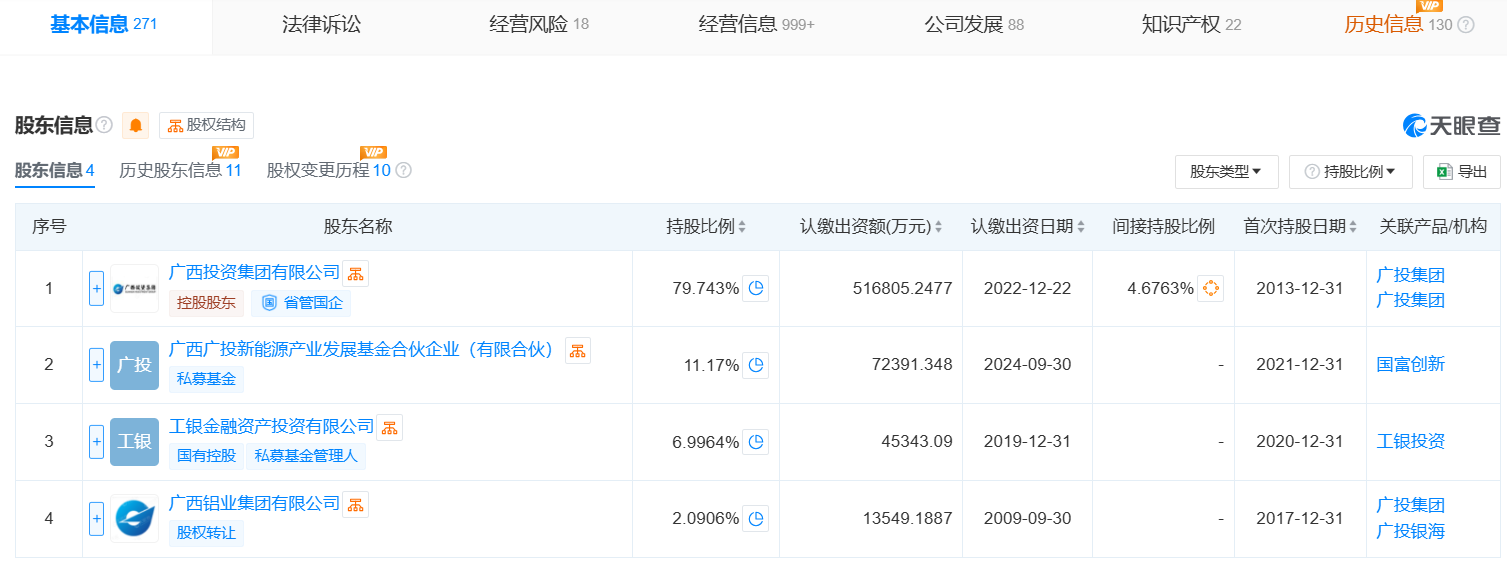Click 广西投资集团 company logo thumbnail
Screen dimensions: 1507x567
pos(135,289)
